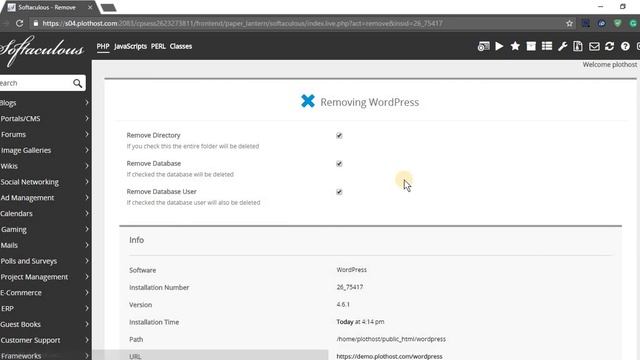This screenshot has width=640, height=360.
Task: Click the version value 4.6.1
Action: 343,304
